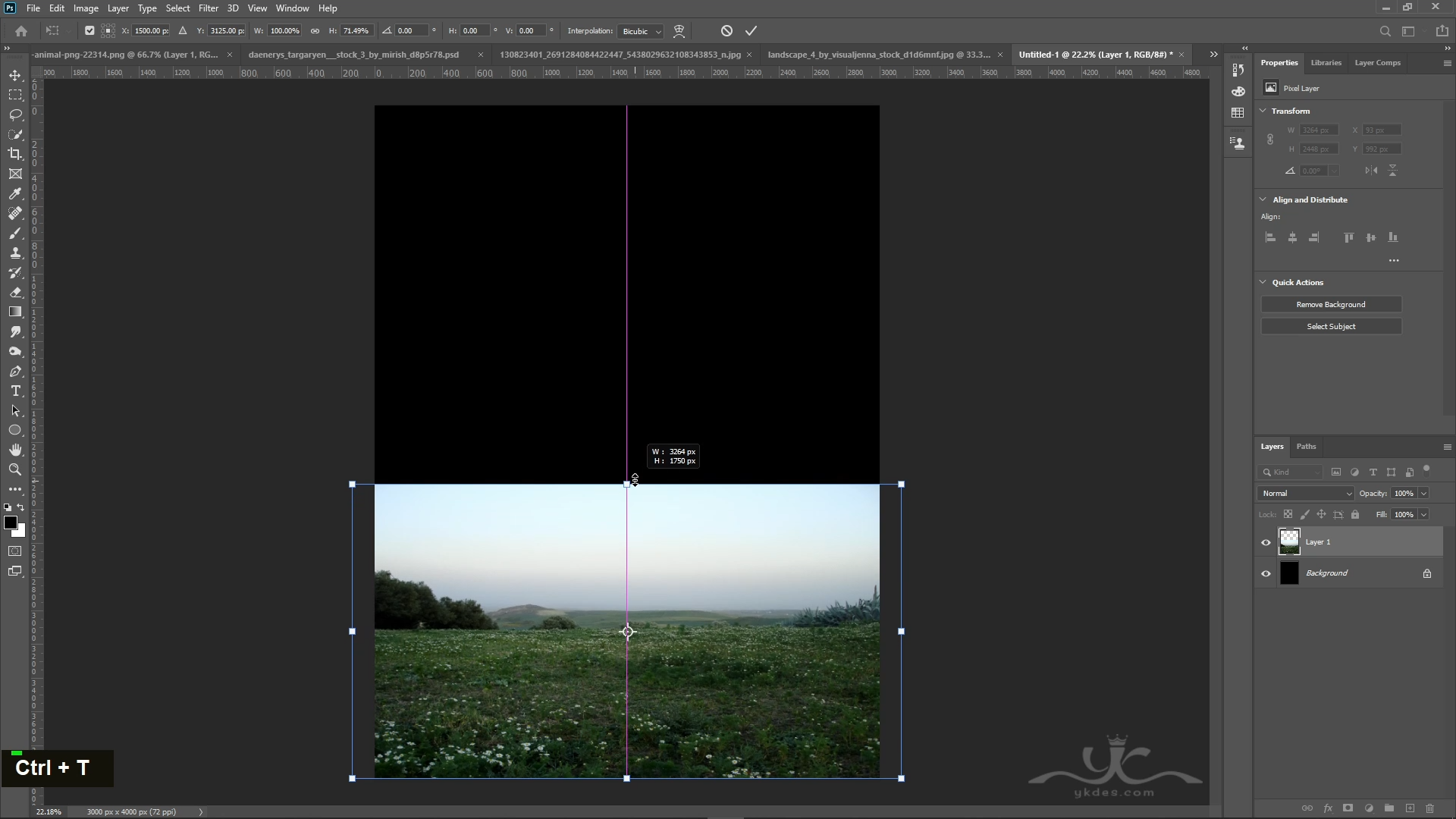Select the Clone Stamp tool
Screen dimensions: 1456x819
coord(15,253)
